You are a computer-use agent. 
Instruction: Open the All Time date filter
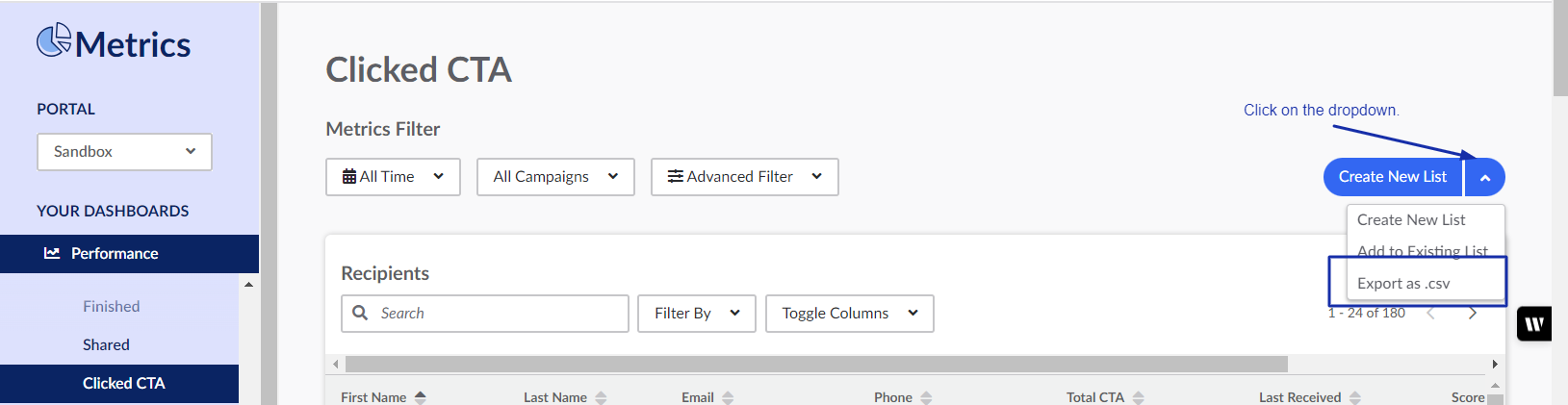pyautogui.click(x=393, y=177)
